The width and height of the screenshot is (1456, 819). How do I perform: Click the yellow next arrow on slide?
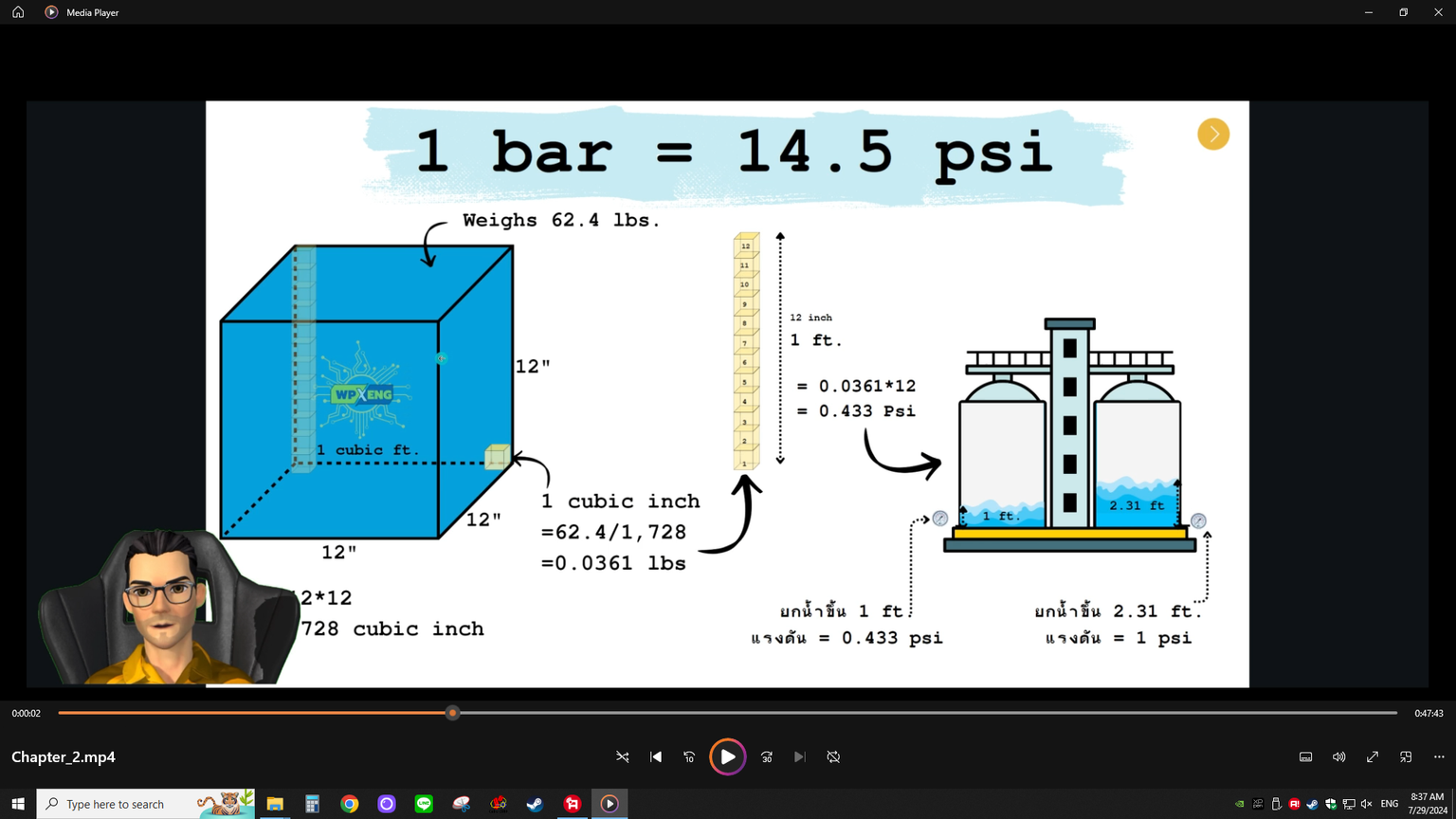coord(1213,135)
